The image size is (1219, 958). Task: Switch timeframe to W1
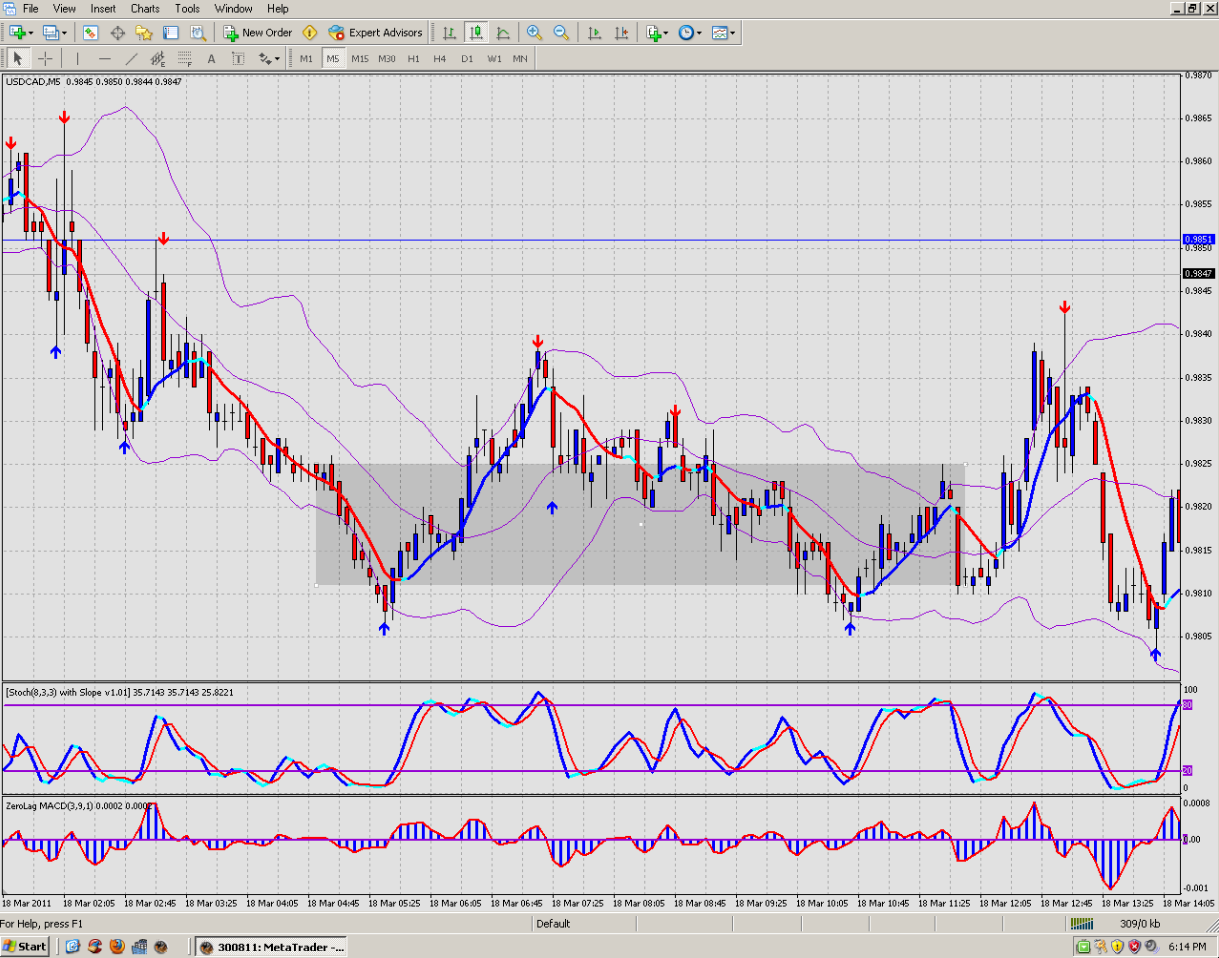494,58
